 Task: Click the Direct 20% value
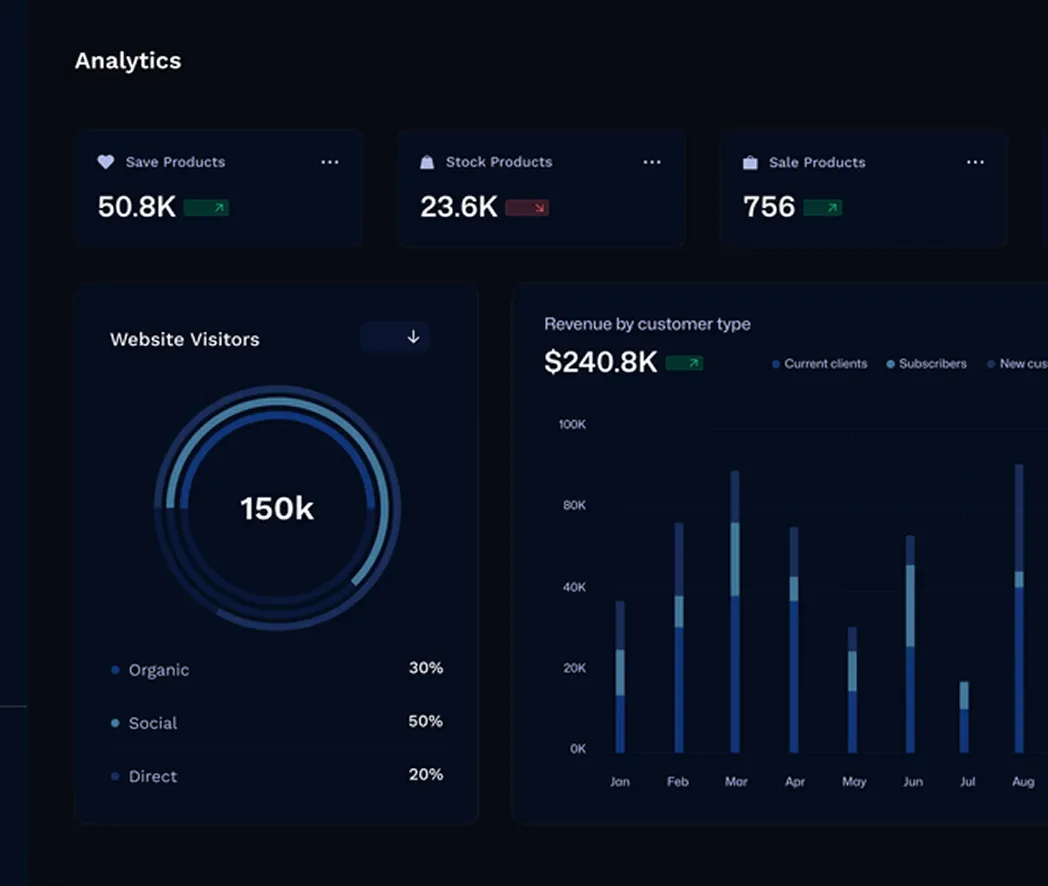[426, 774]
